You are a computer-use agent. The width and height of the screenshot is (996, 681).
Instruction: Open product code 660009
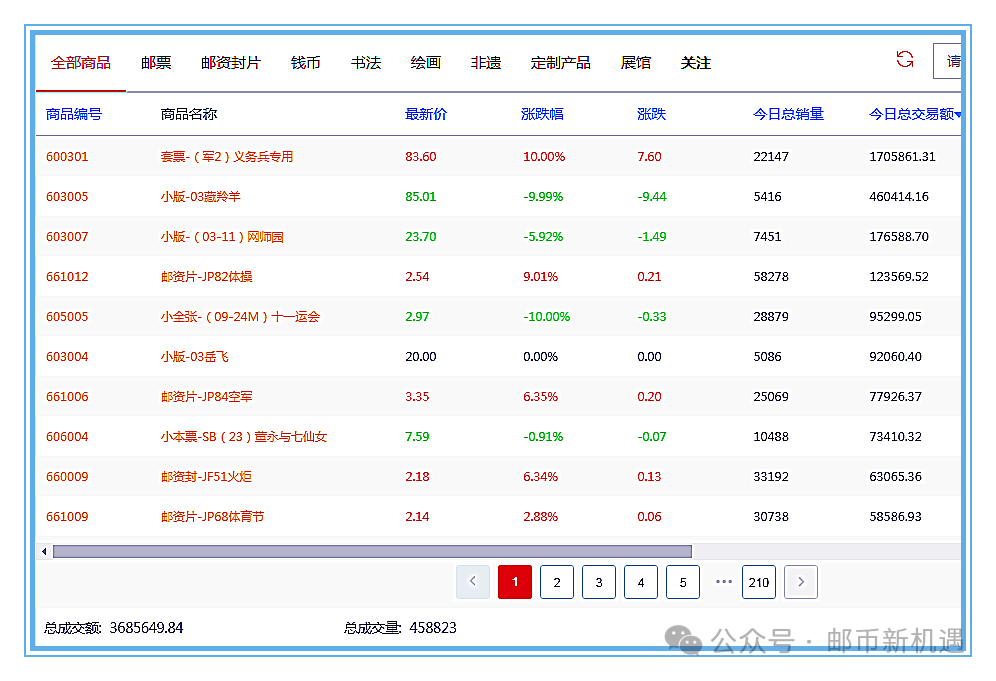67,477
